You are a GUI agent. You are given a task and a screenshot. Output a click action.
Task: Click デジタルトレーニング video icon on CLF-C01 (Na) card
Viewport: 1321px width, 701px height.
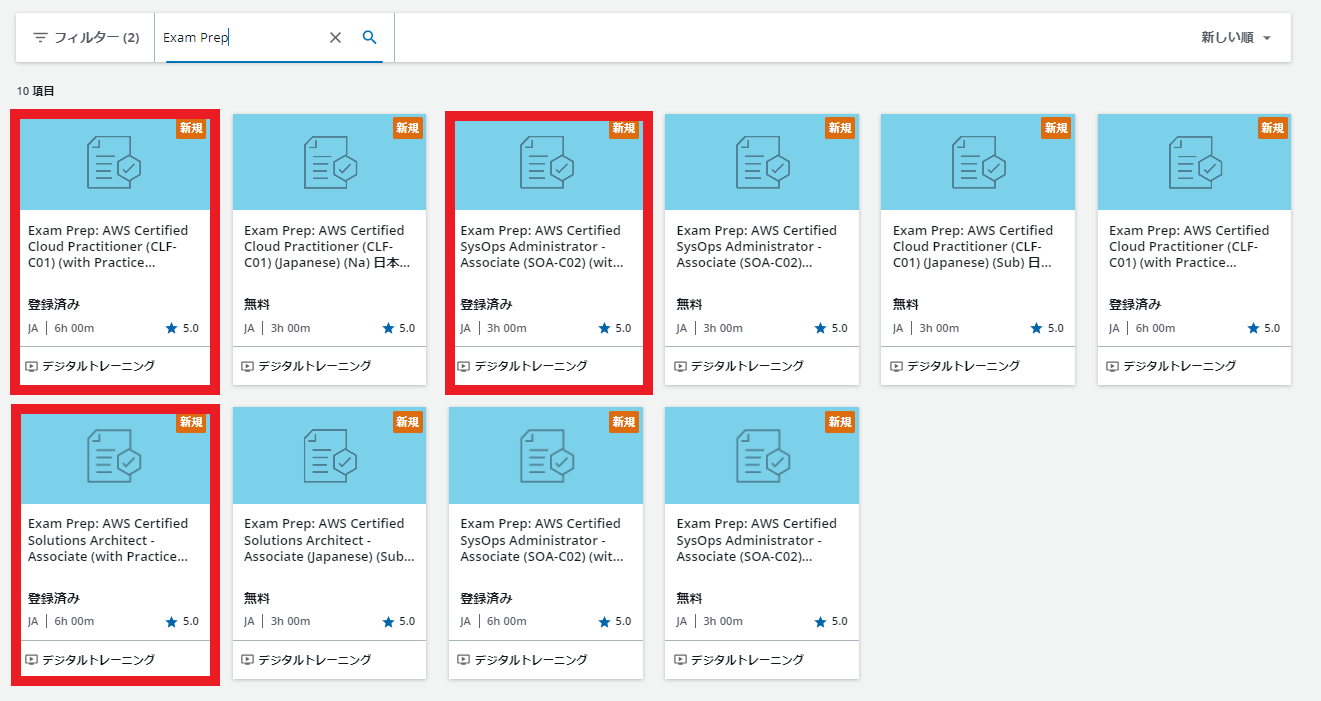(247, 366)
